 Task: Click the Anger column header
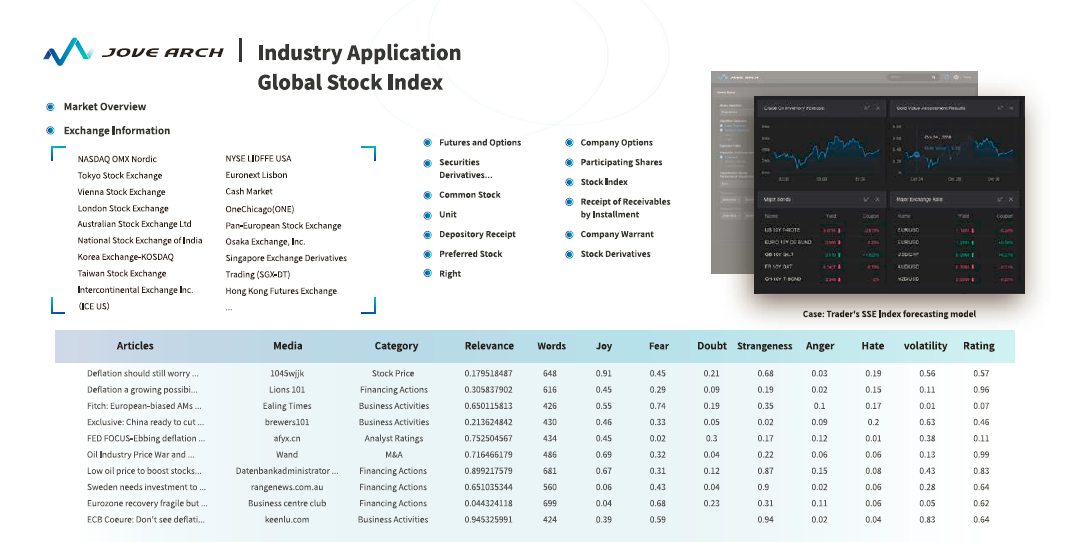coord(820,346)
